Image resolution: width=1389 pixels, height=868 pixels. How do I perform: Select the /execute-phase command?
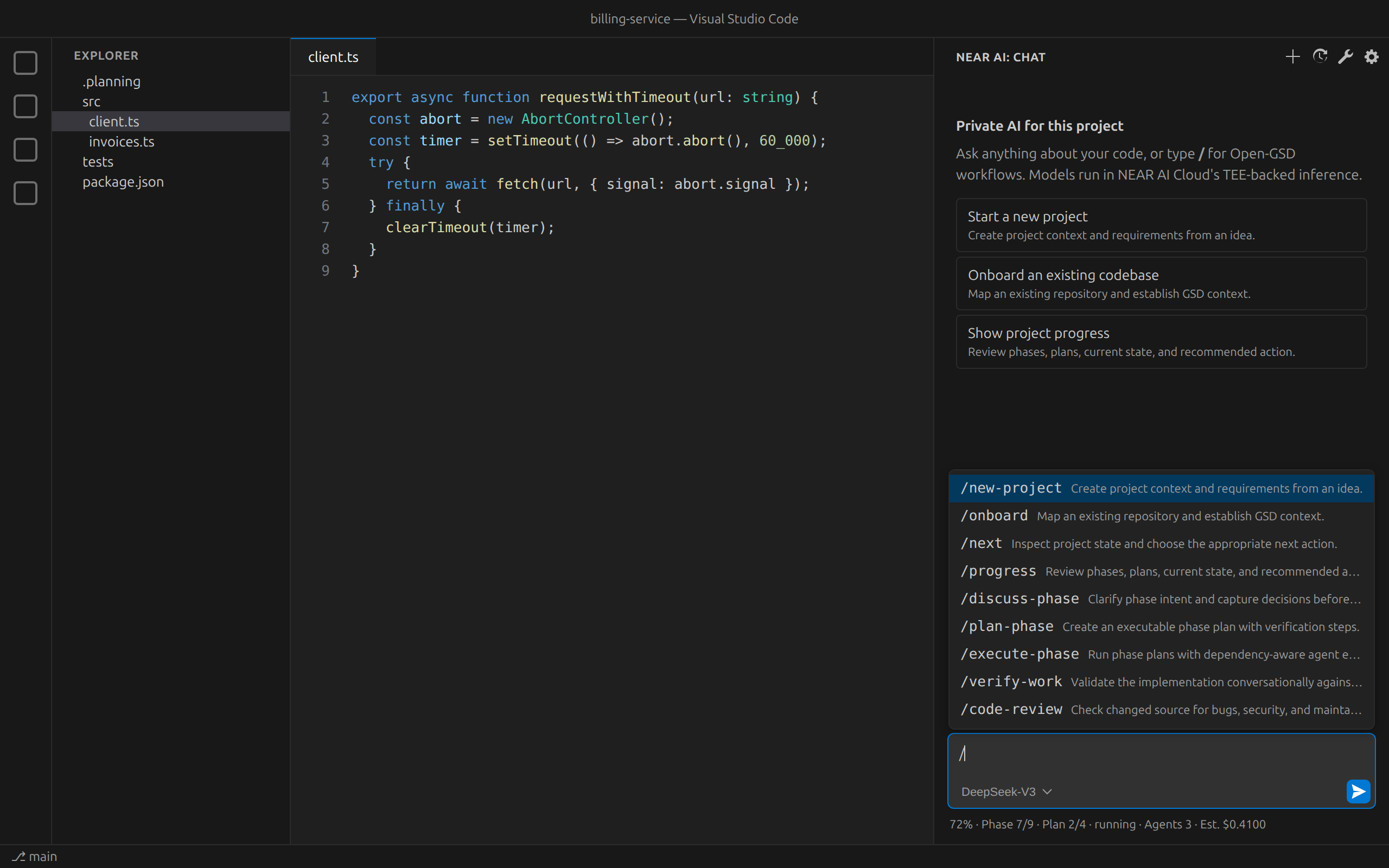(1161, 654)
